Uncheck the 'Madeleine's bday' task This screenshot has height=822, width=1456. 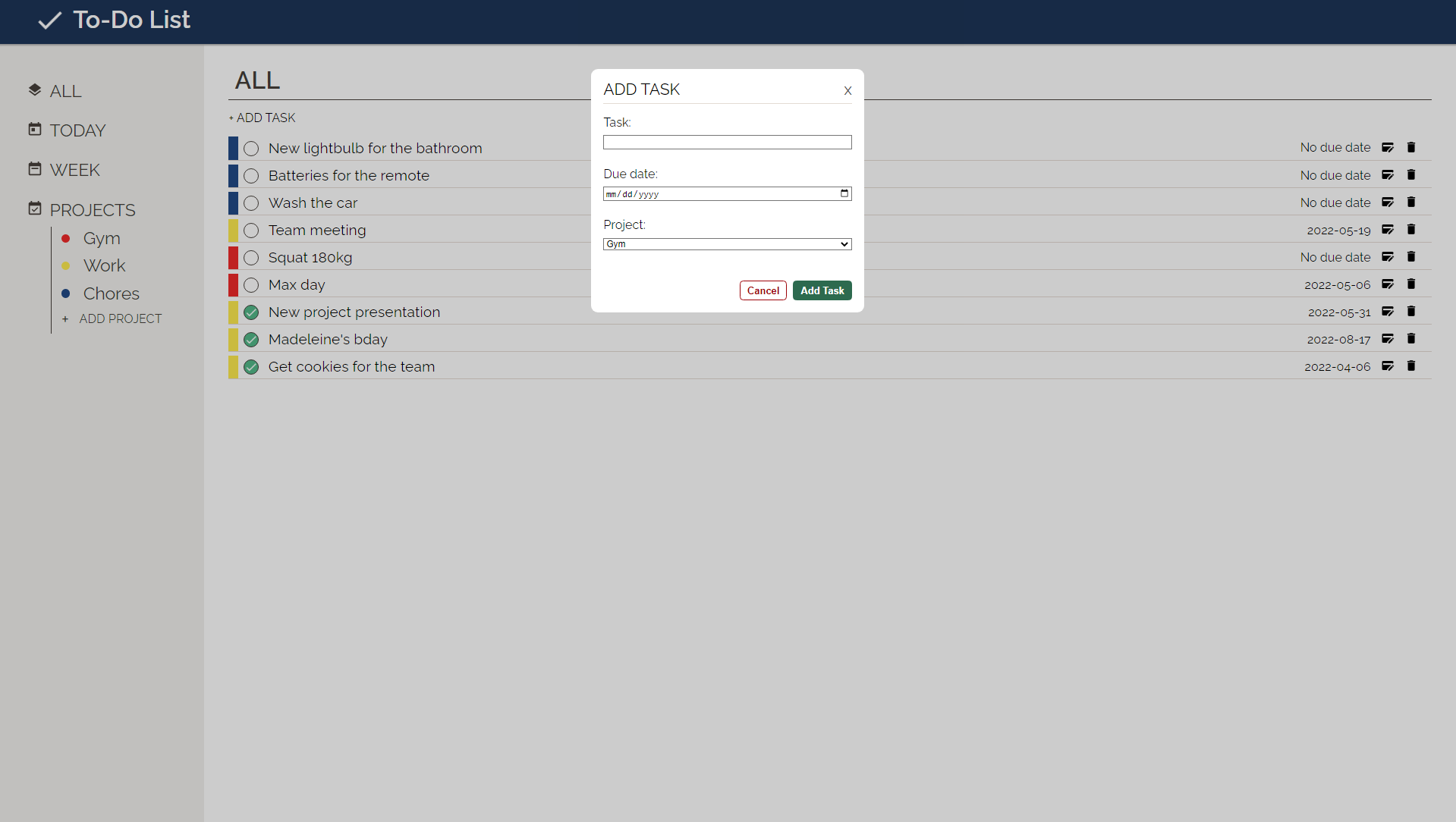251,340
